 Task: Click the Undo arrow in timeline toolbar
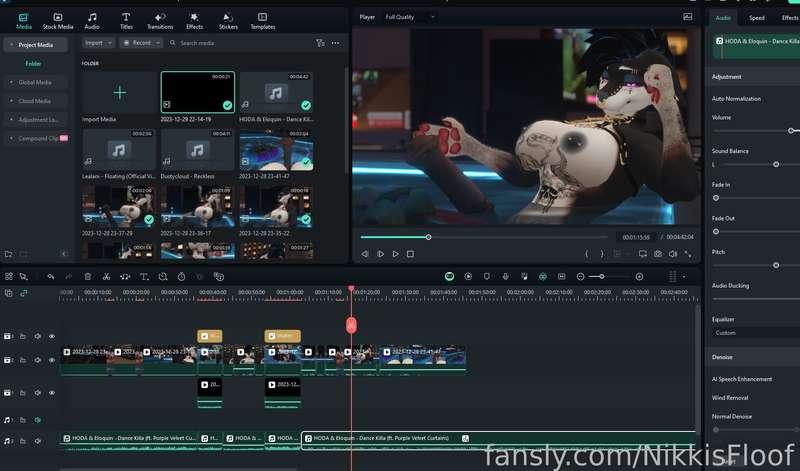tap(51, 277)
